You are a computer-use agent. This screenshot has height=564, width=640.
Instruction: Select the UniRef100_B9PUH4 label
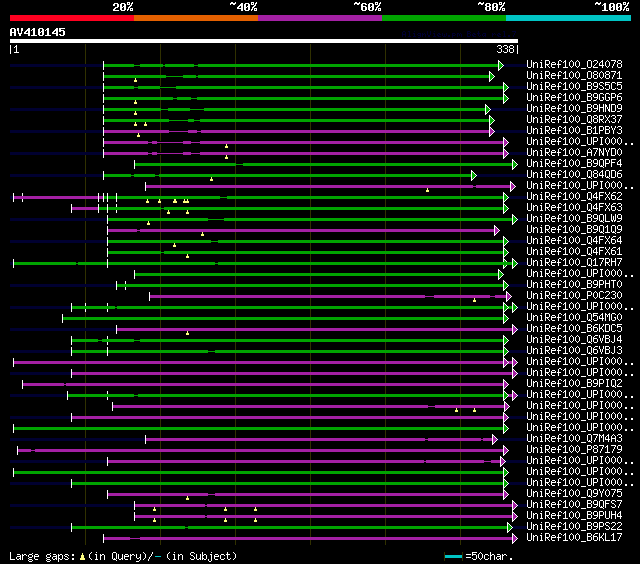[574, 516]
